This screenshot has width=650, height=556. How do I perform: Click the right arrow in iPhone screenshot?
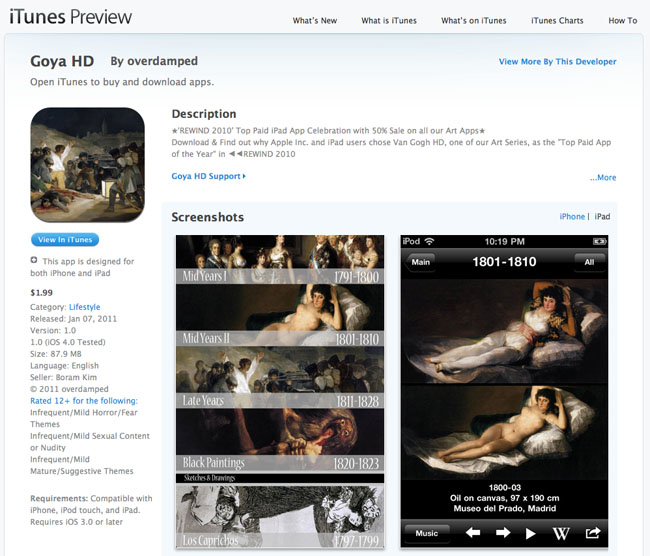[x=503, y=532]
